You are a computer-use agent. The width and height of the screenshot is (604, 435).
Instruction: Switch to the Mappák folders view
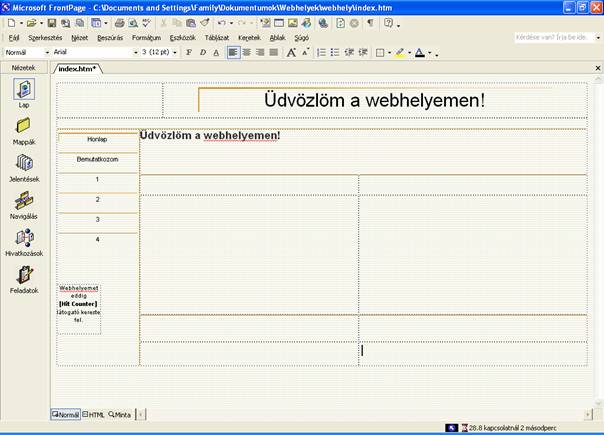[x=23, y=126]
